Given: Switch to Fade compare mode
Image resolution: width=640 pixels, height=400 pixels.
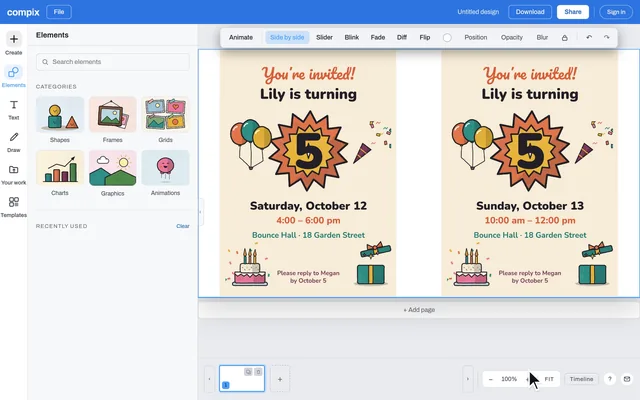Looking at the screenshot, I should (378, 38).
